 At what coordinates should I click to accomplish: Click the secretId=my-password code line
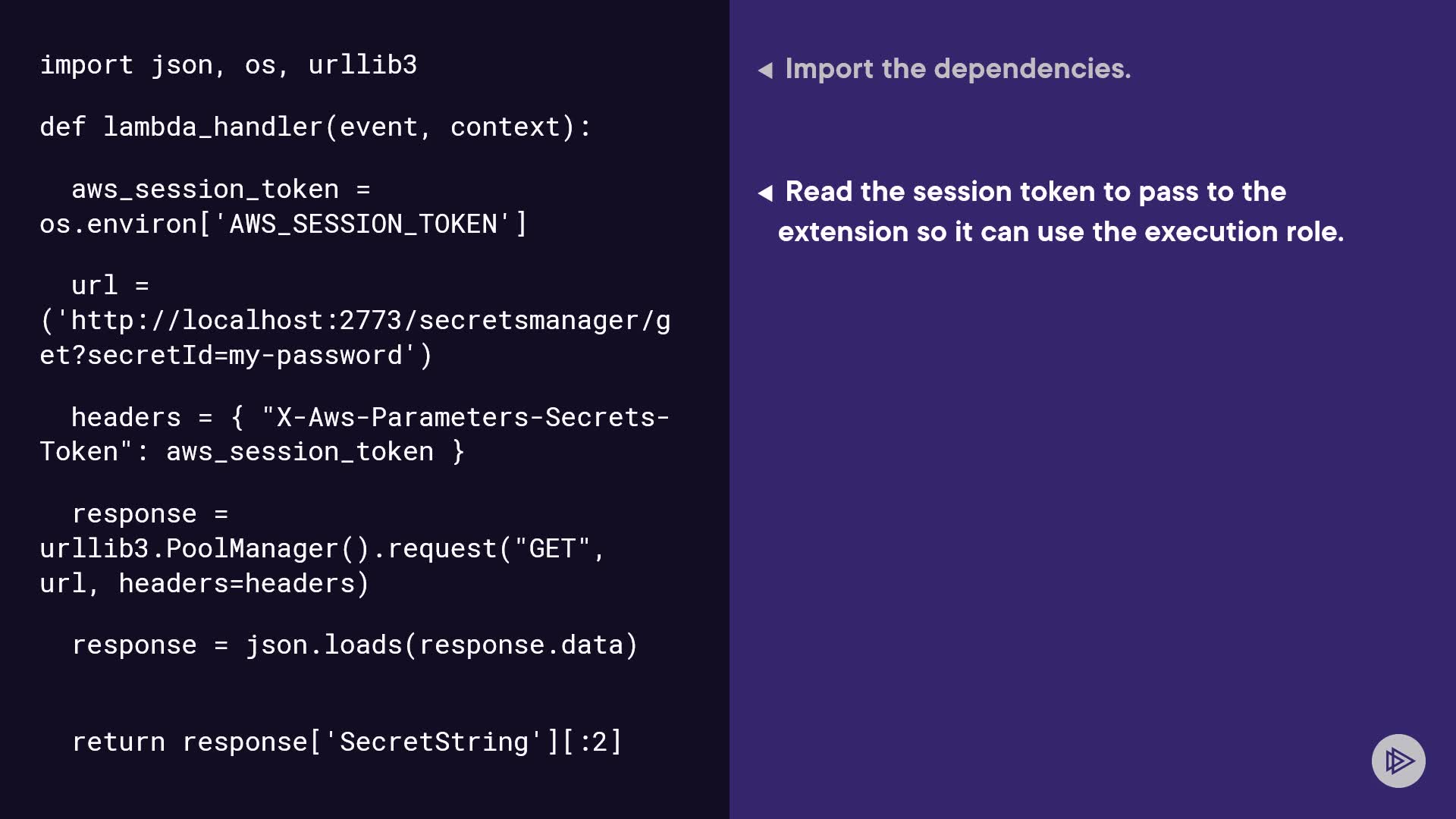(x=236, y=356)
